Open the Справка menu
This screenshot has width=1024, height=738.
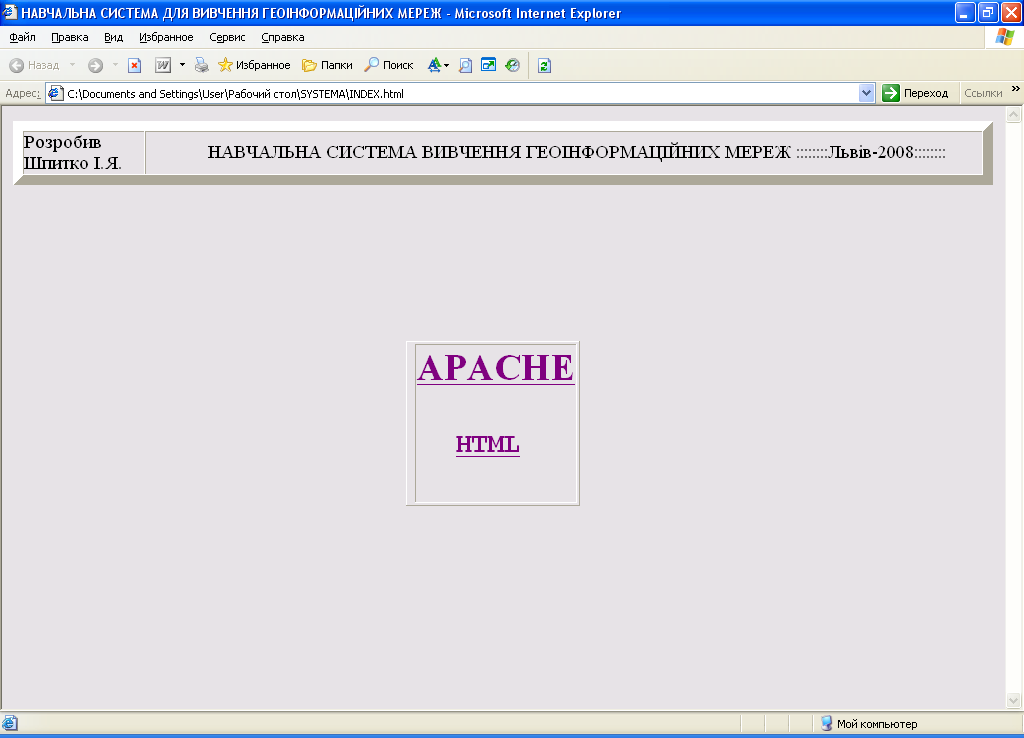pyautogui.click(x=283, y=37)
